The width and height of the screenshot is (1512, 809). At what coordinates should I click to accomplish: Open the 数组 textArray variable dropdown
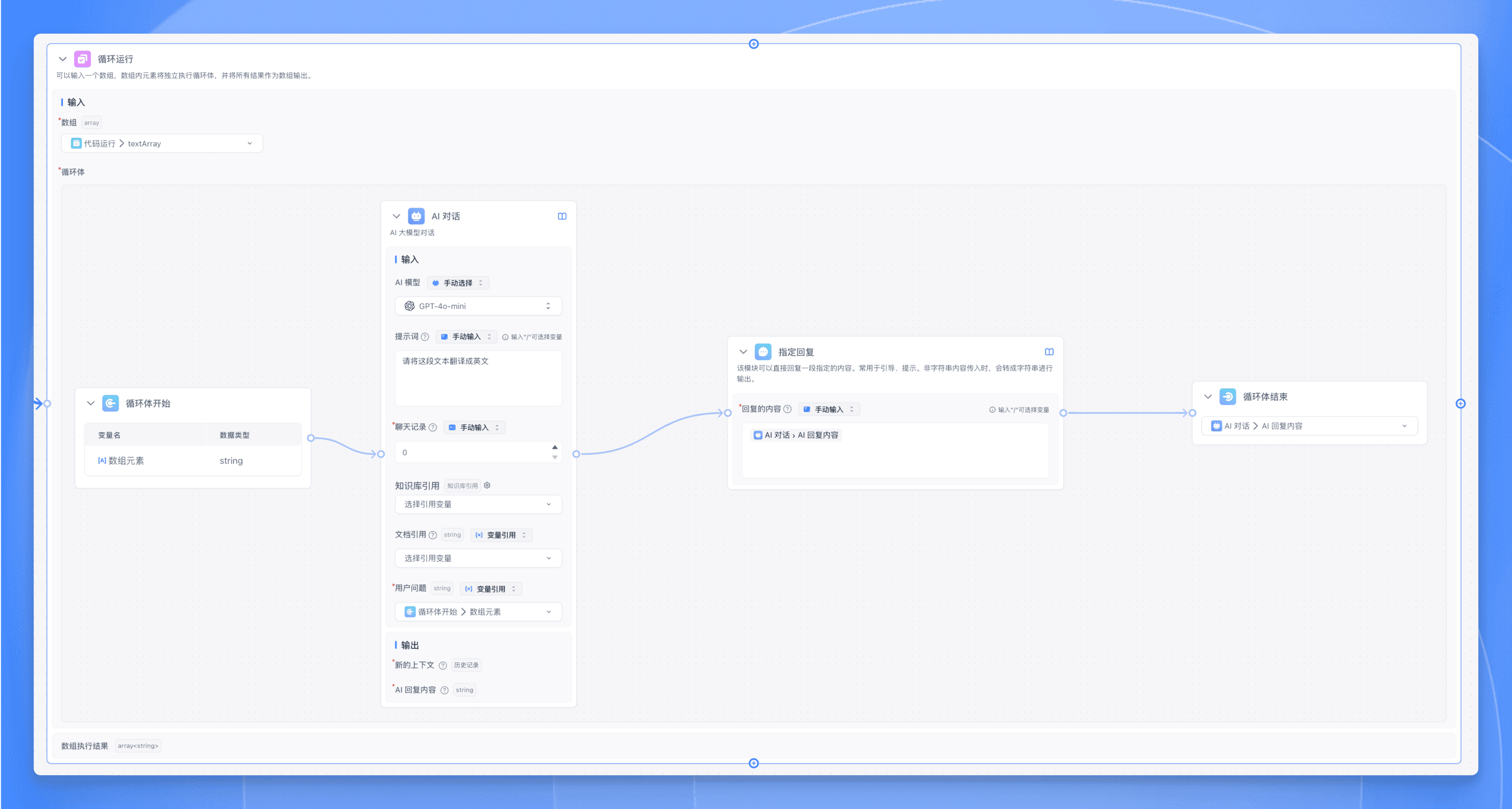(162, 143)
